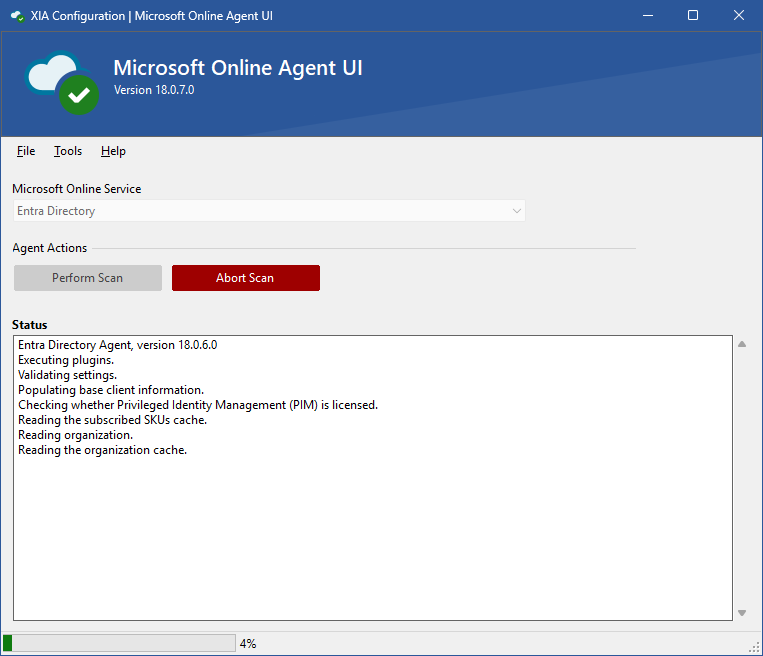Click the 4% progress label
The image size is (763, 656).
point(248,644)
